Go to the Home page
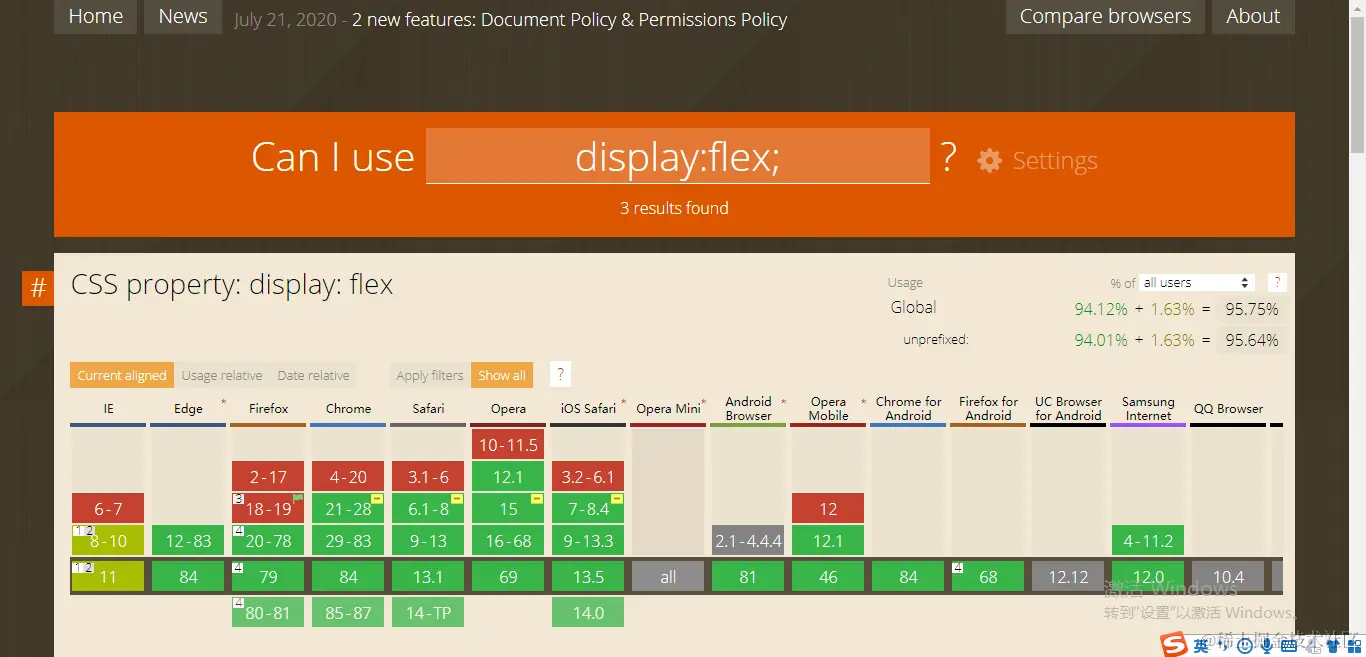The image size is (1366, 657). click(96, 17)
